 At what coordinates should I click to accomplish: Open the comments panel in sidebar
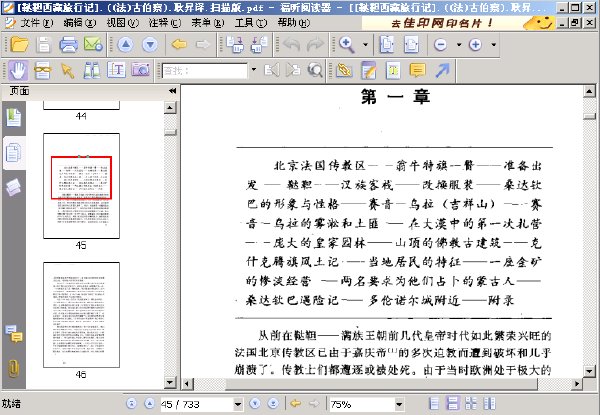point(14,334)
